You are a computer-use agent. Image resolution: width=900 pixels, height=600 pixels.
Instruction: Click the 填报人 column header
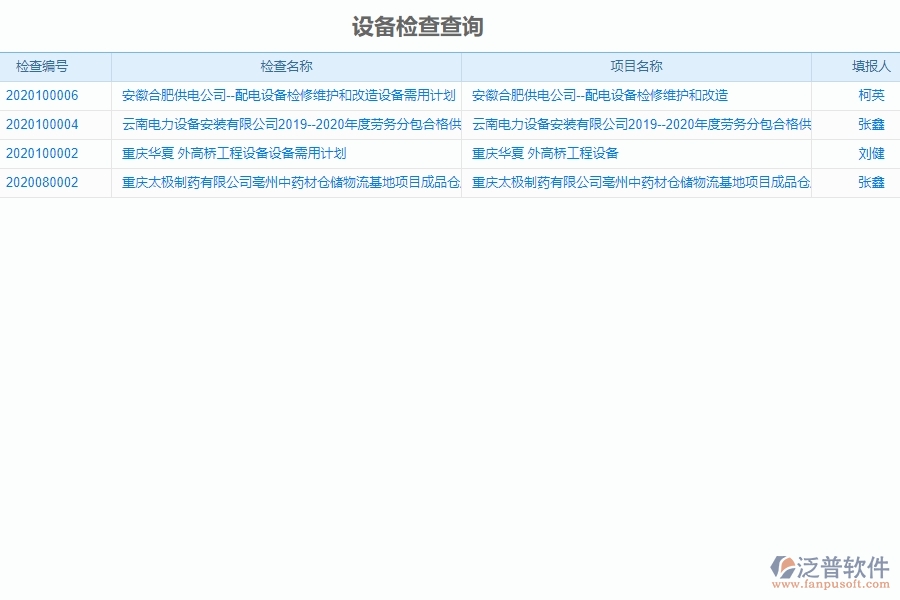857,67
